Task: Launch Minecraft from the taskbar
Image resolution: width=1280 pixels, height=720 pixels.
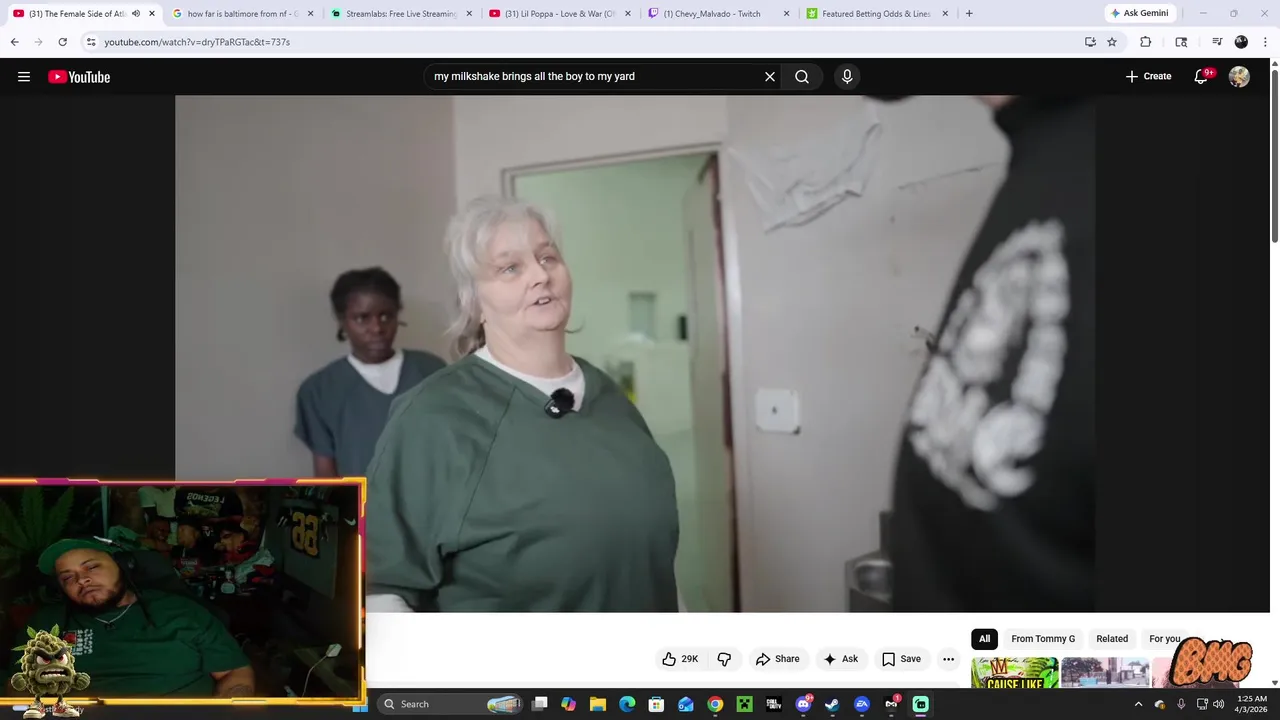Action: tap(744, 704)
